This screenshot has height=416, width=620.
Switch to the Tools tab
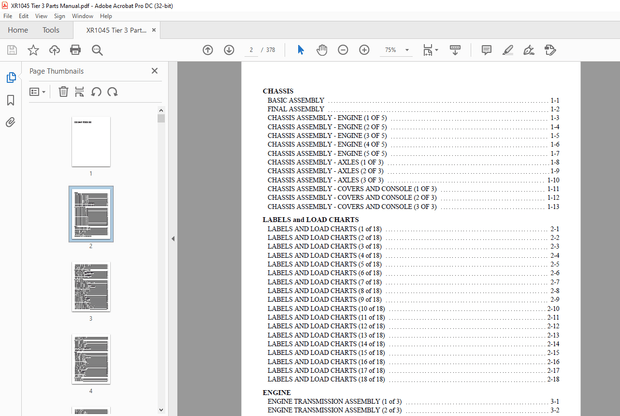pos(51,30)
